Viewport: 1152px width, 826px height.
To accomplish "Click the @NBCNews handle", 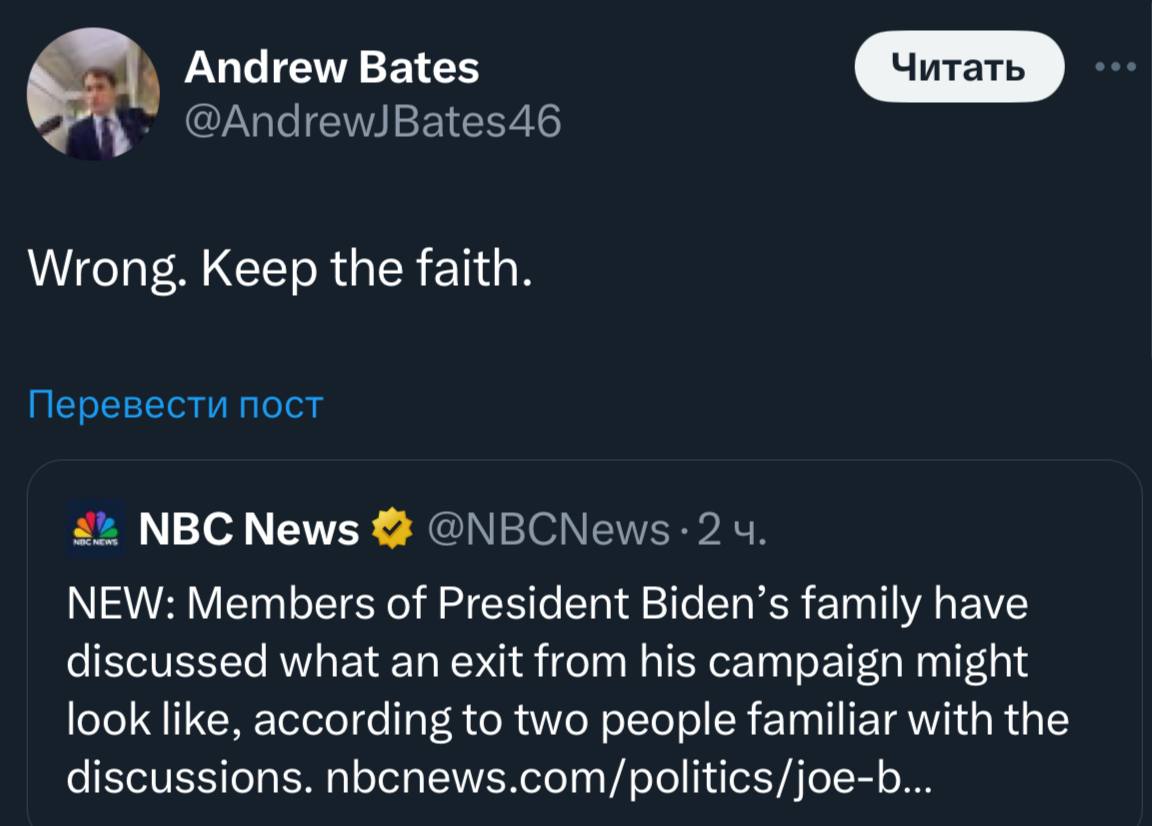I will point(549,530).
